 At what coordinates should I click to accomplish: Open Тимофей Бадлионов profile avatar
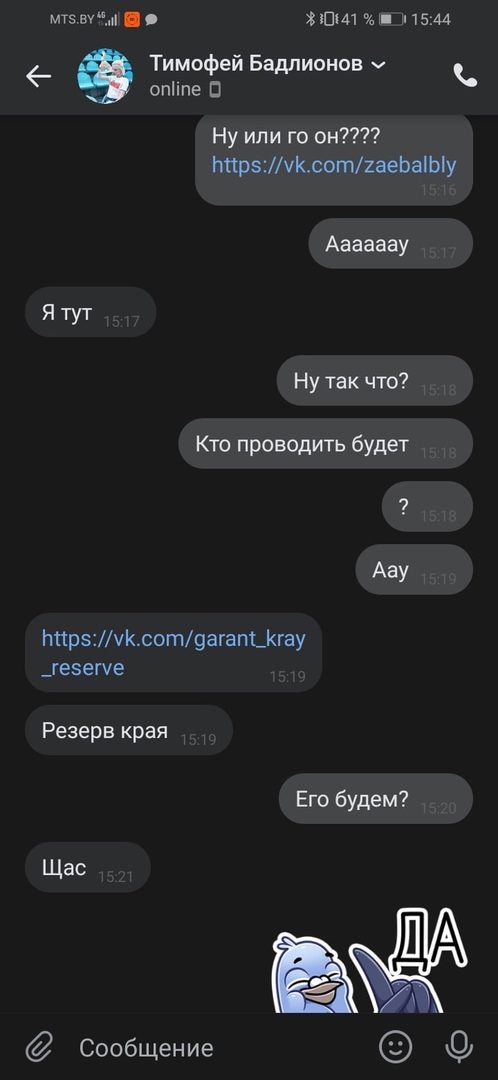click(x=105, y=76)
